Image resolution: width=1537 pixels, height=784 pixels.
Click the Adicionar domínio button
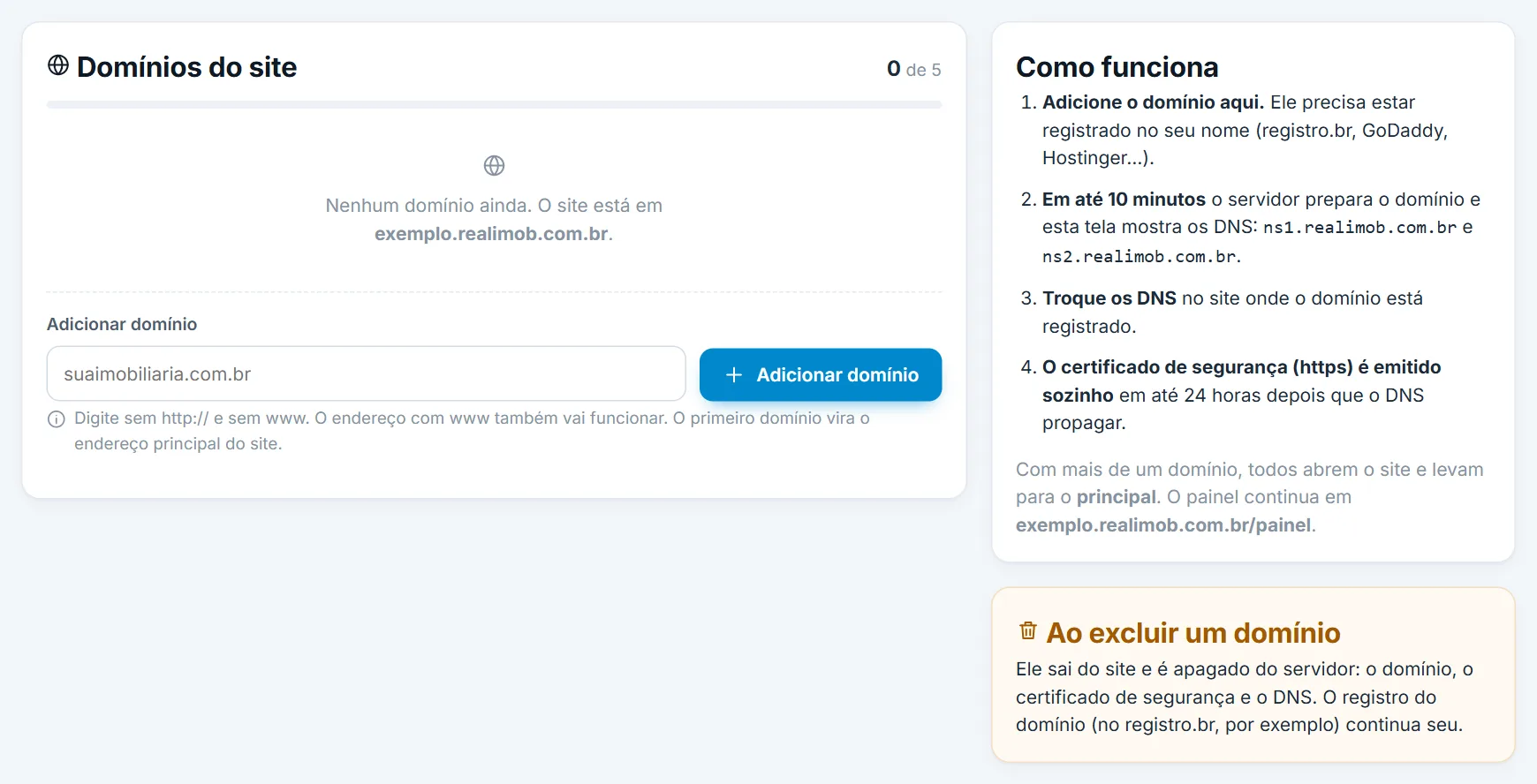point(821,375)
